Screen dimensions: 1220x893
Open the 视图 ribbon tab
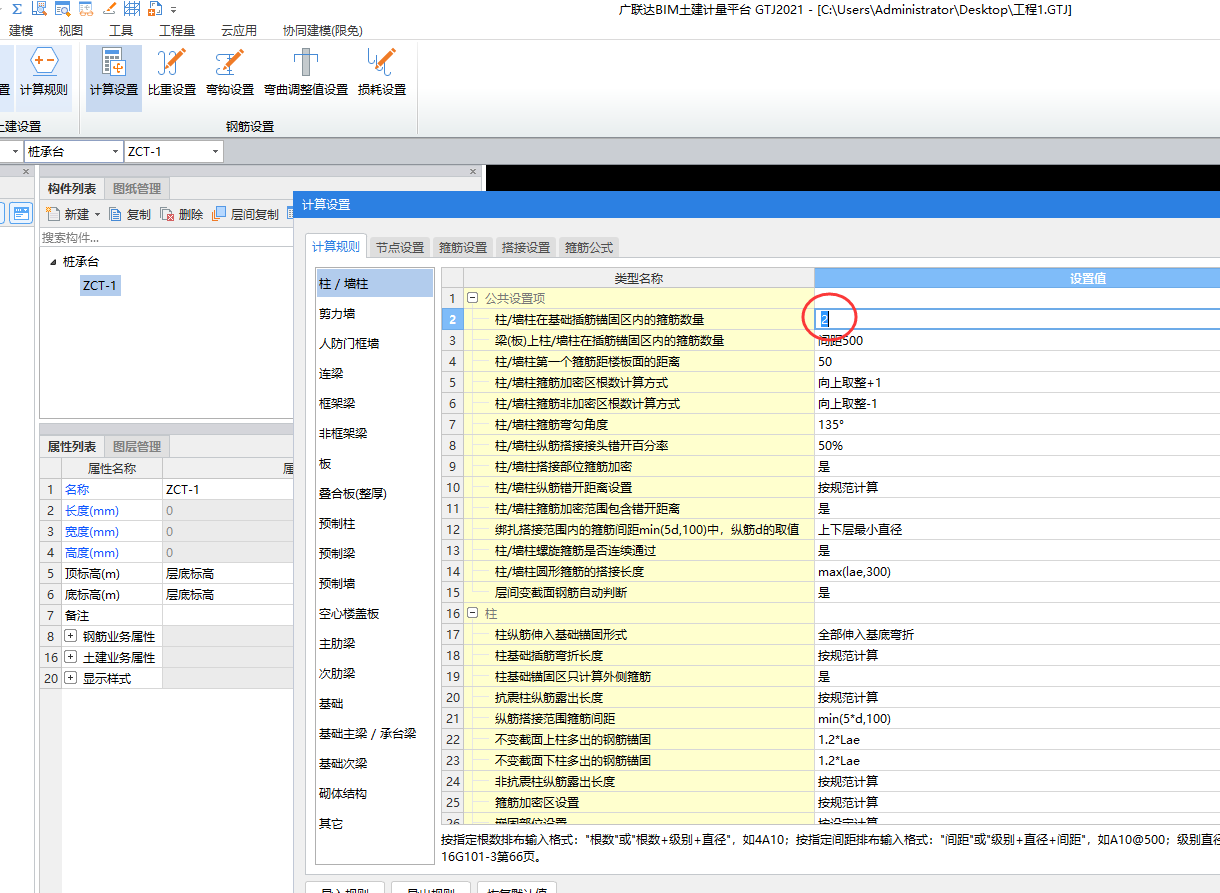pos(71,31)
